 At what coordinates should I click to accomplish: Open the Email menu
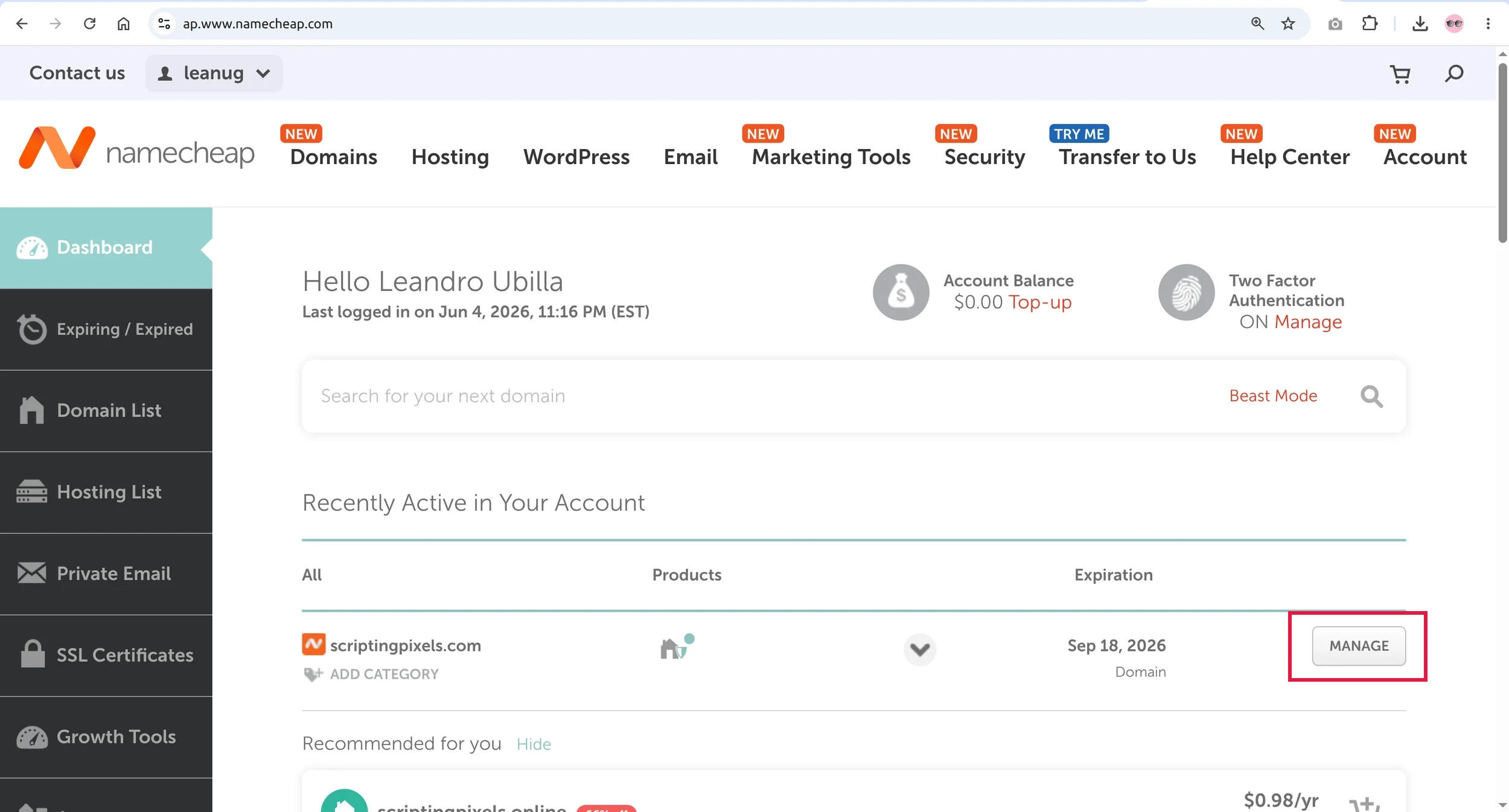click(691, 157)
